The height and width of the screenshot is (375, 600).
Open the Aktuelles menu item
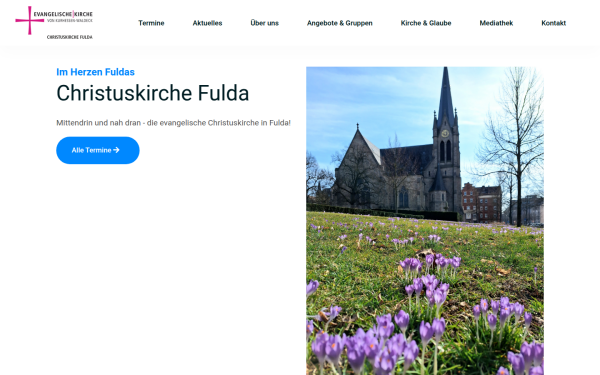[x=207, y=23]
